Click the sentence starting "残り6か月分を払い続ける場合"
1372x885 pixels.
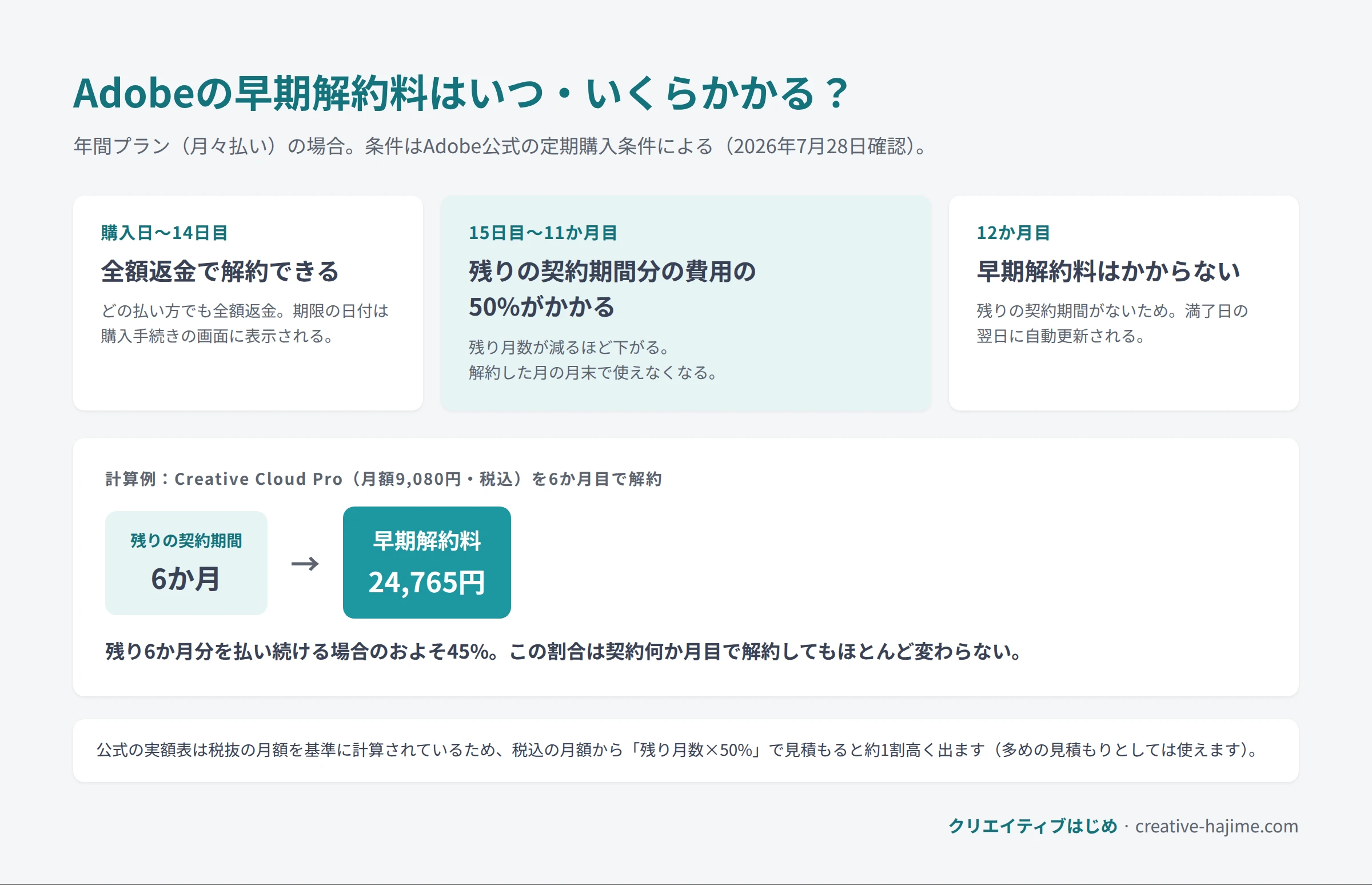[564, 652]
